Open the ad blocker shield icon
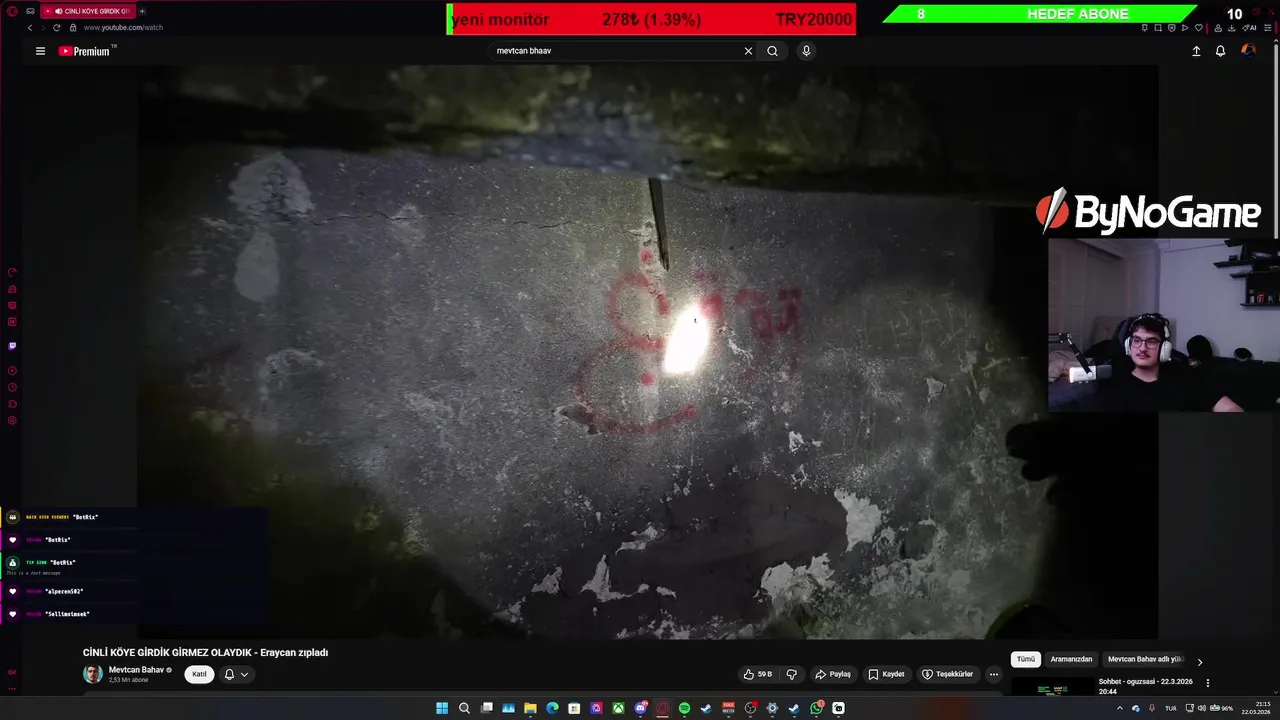Viewport: 1280px width, 720px height. coord(1172,28)
